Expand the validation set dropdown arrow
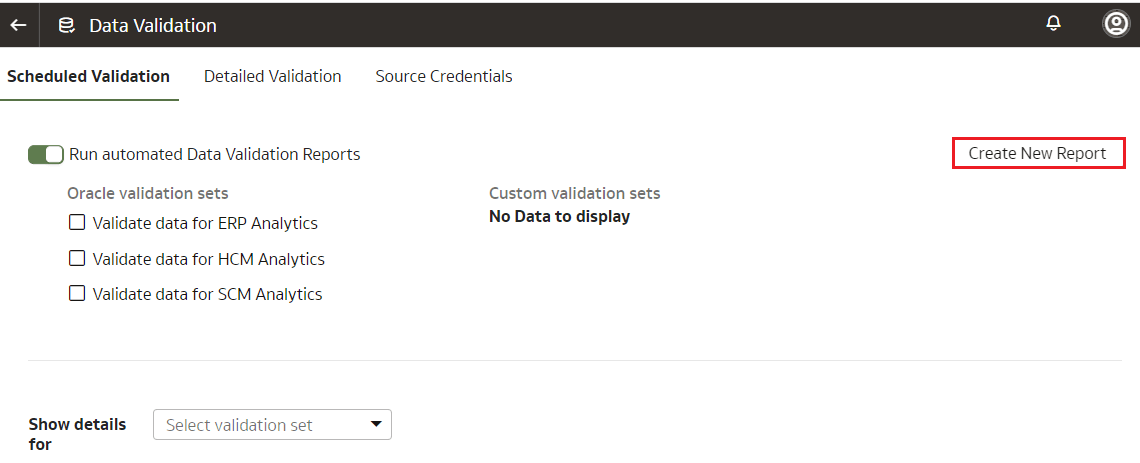 [376, 424]
